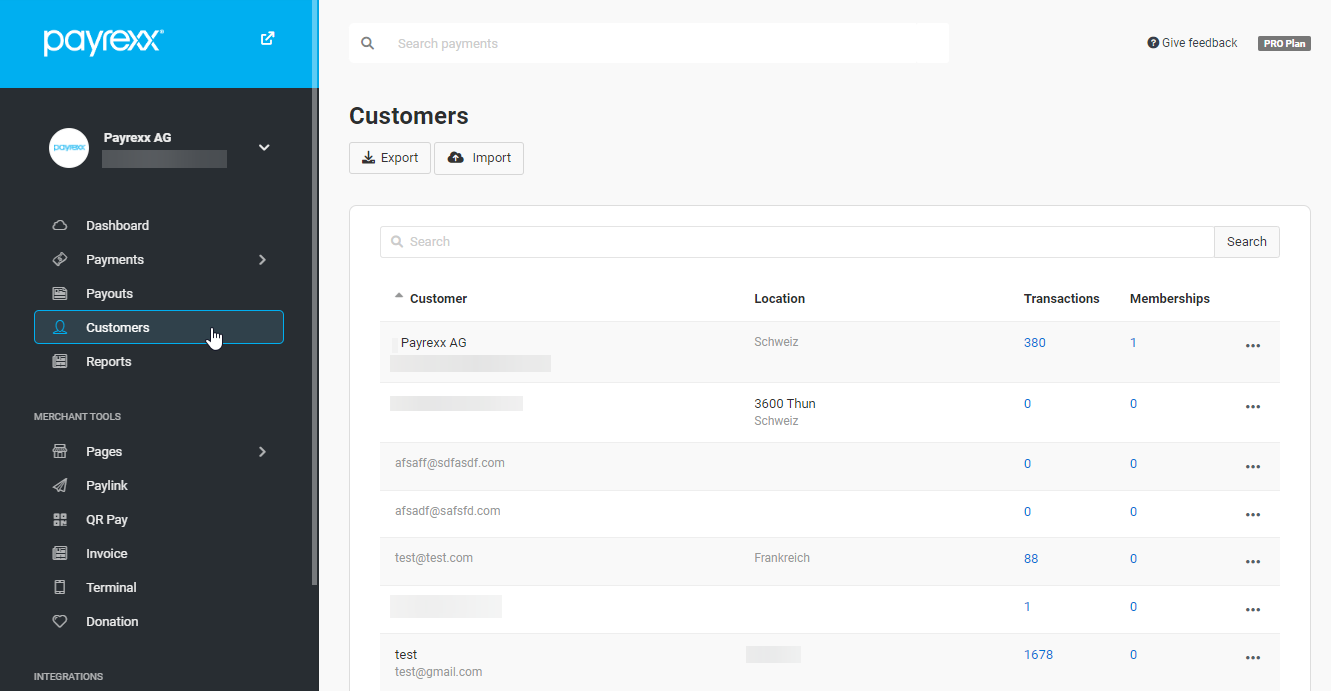The width and height of the screenshot is (1331, 691).
Task: Click the Terminal device icon
Action: (x=60, y=588)
